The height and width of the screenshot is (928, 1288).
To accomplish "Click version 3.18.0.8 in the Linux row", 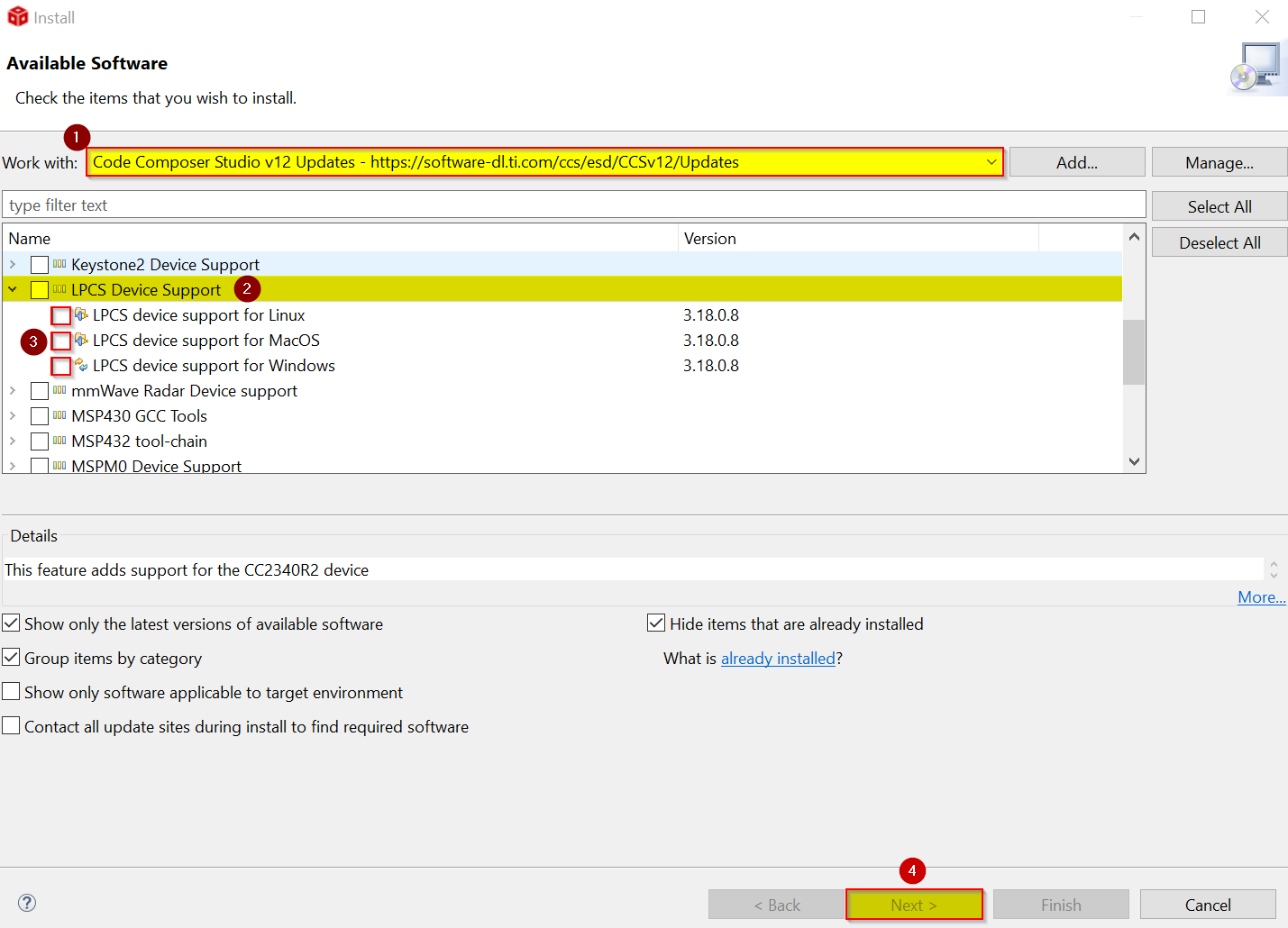I will pos(711,314).
